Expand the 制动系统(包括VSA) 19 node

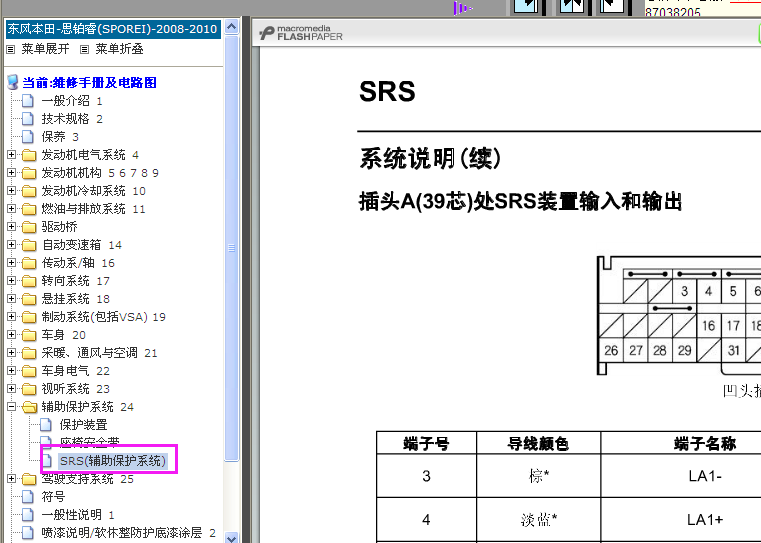11,316
